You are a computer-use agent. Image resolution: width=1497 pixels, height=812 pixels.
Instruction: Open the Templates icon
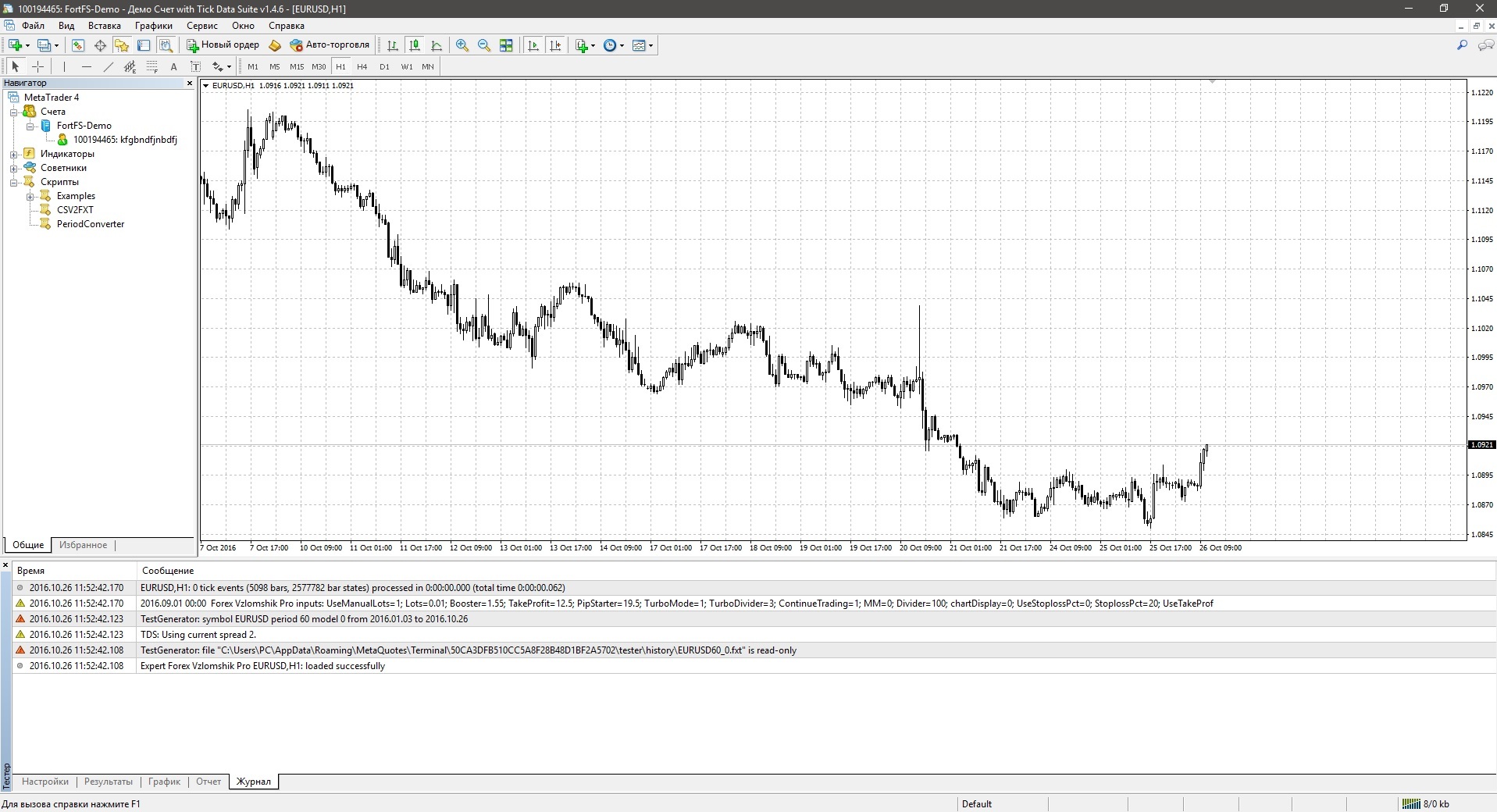pyautogui.click(x=640, y=45)
